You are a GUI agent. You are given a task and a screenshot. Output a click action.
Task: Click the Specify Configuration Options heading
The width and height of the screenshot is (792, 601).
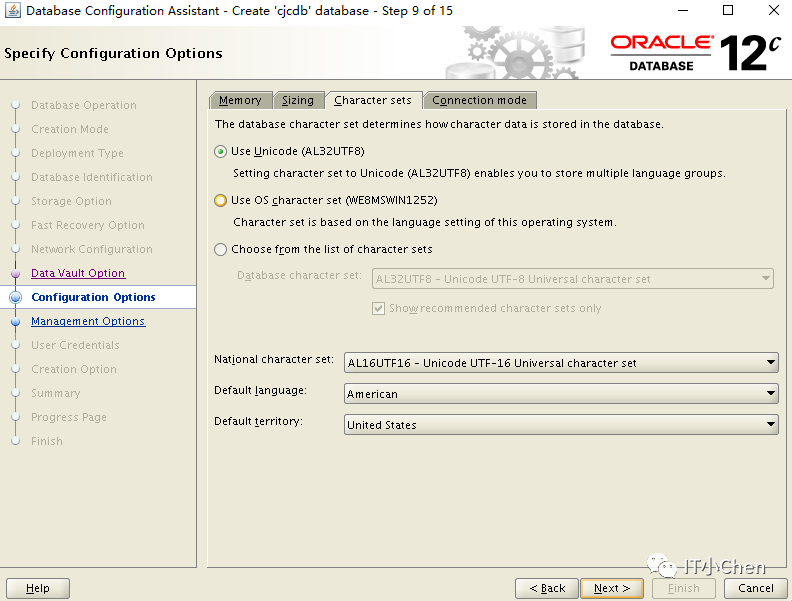click(x=113, y=53)
